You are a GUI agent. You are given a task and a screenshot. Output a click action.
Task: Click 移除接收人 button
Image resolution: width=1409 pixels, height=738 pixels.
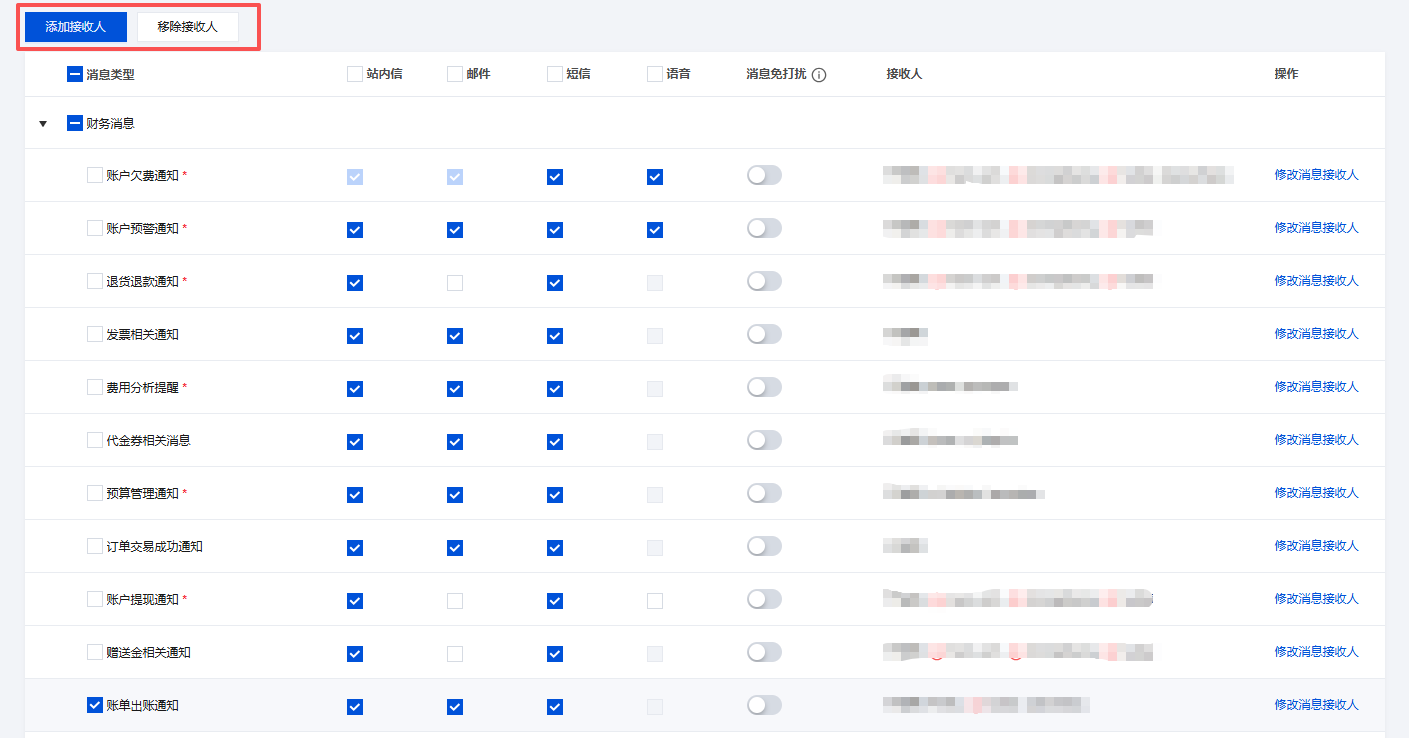pyautogui.click(x=187, y=27)
